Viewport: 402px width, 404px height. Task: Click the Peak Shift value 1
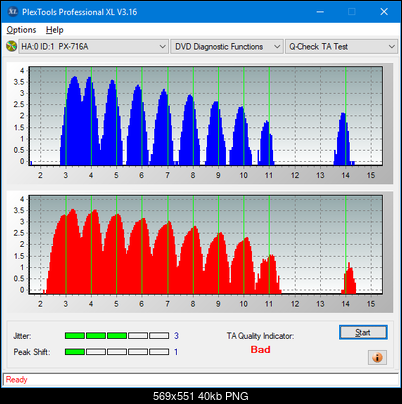tap(176, 352)
